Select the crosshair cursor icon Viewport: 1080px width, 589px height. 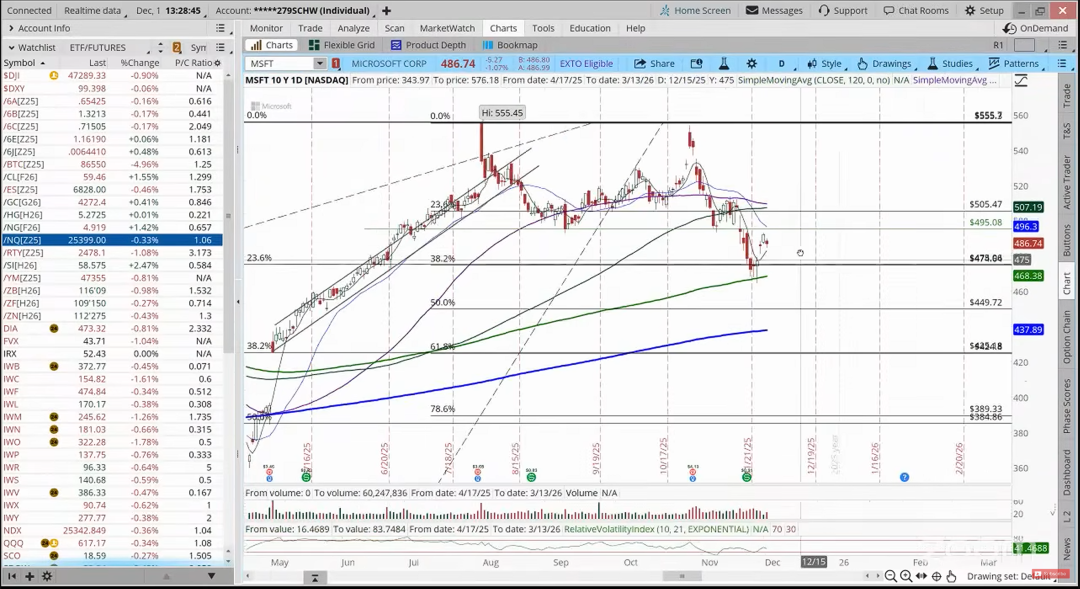[x=937, y=576]
